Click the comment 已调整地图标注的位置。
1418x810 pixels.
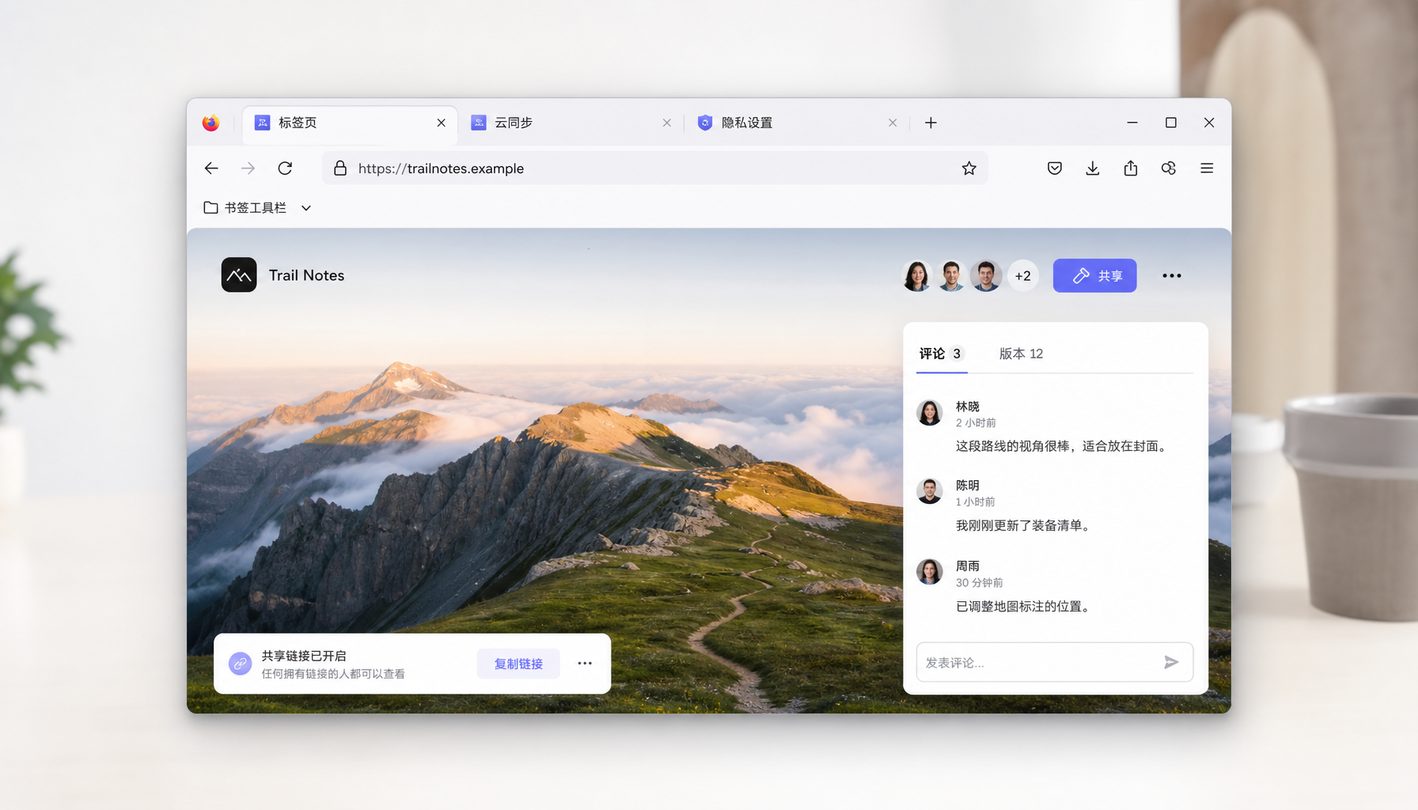point(1023,607)
